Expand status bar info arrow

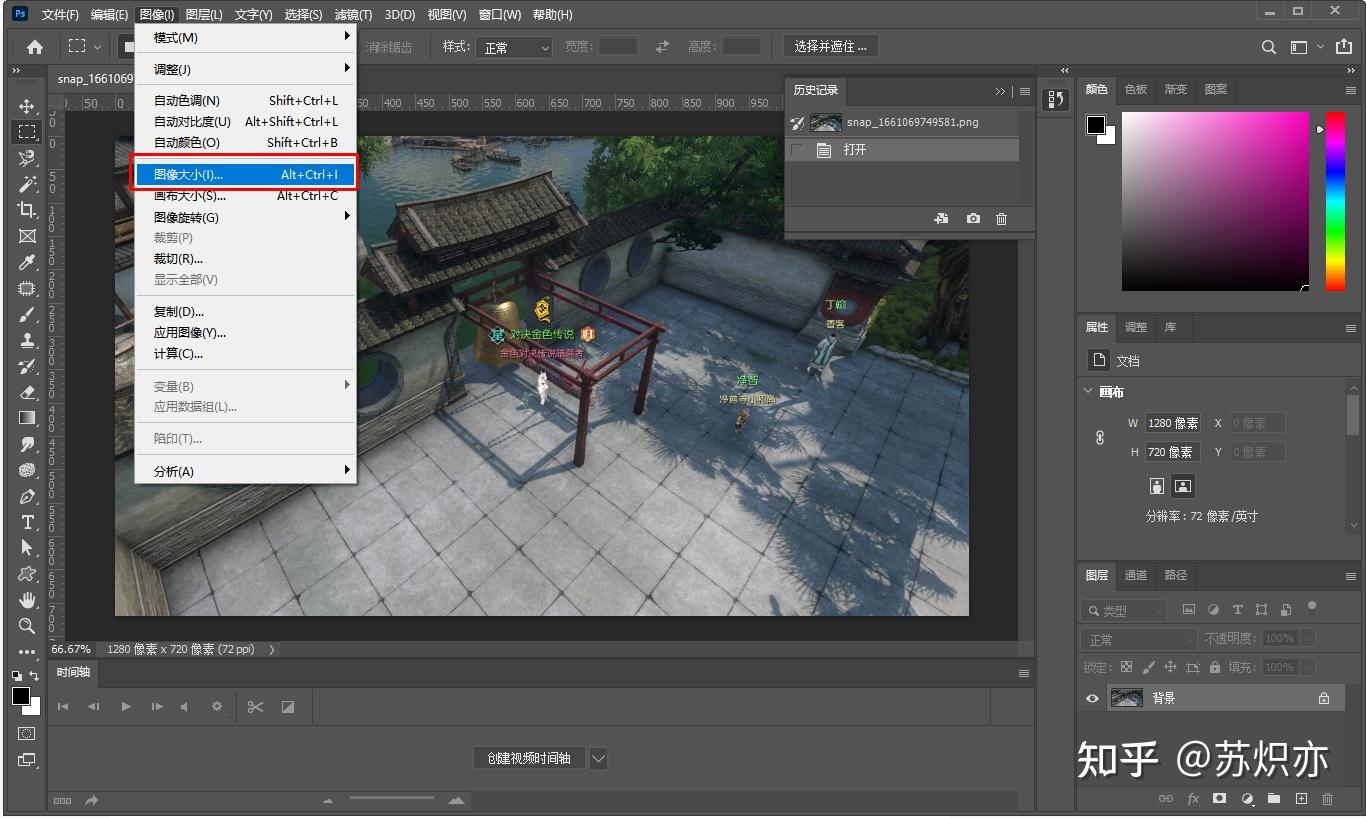point(272,649)
